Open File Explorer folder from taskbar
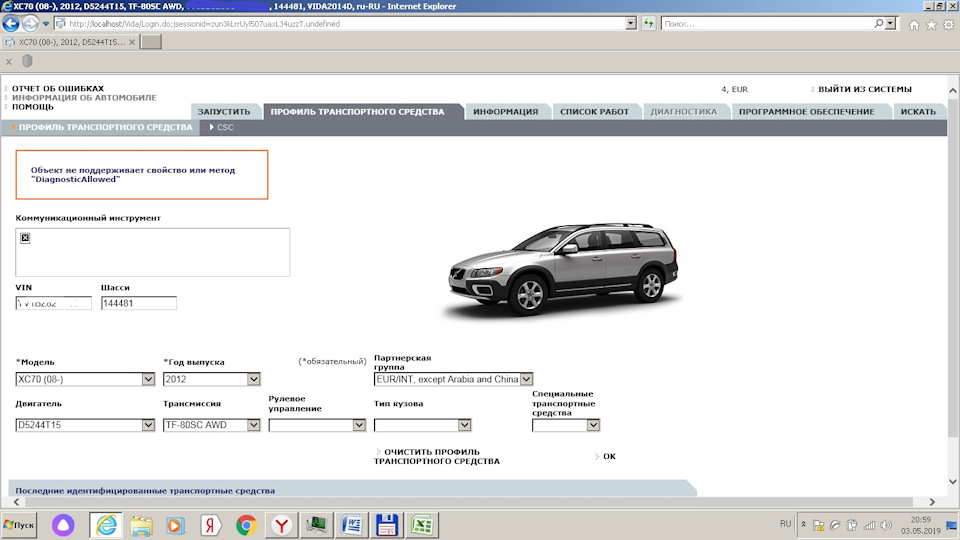This screenshot has width=960, height=540. click(141, 525)
